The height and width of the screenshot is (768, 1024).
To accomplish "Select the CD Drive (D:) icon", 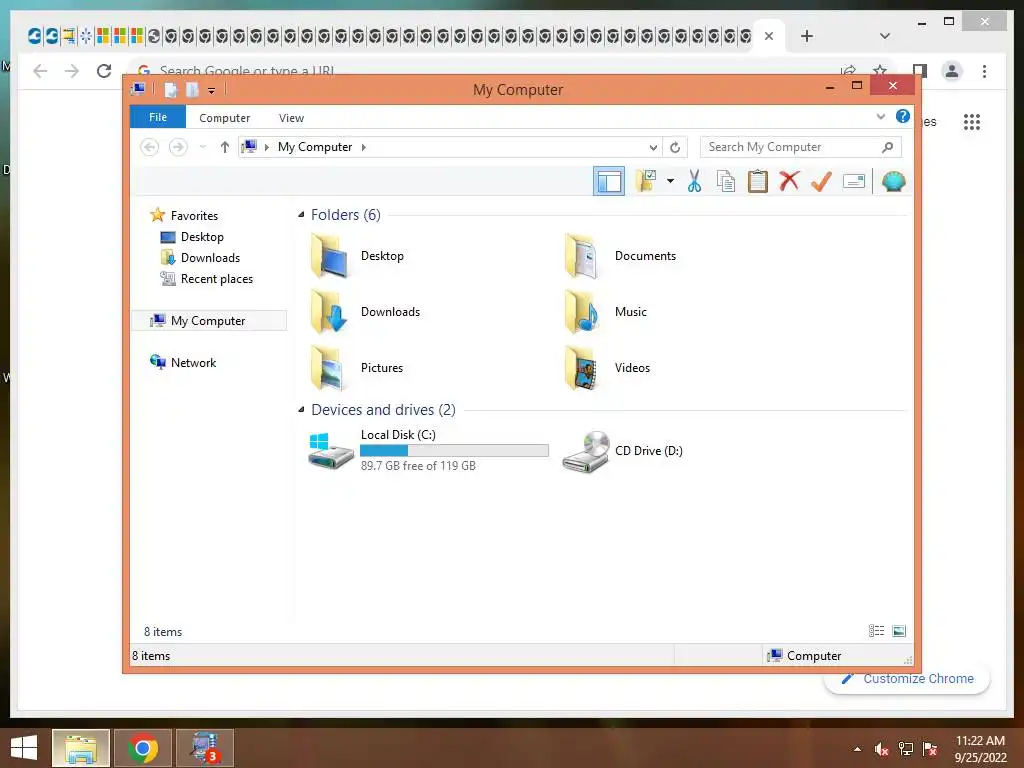I will click(x=586, y=451).
